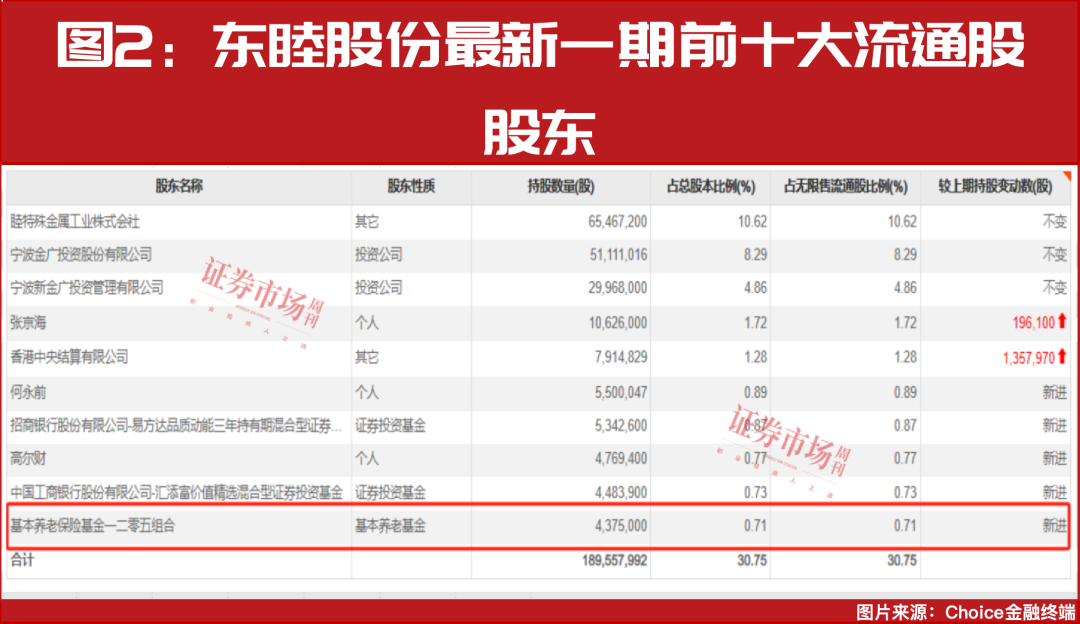Click the 持股数量(股) column header
The image size is (1080, 624).
(561, 186)
